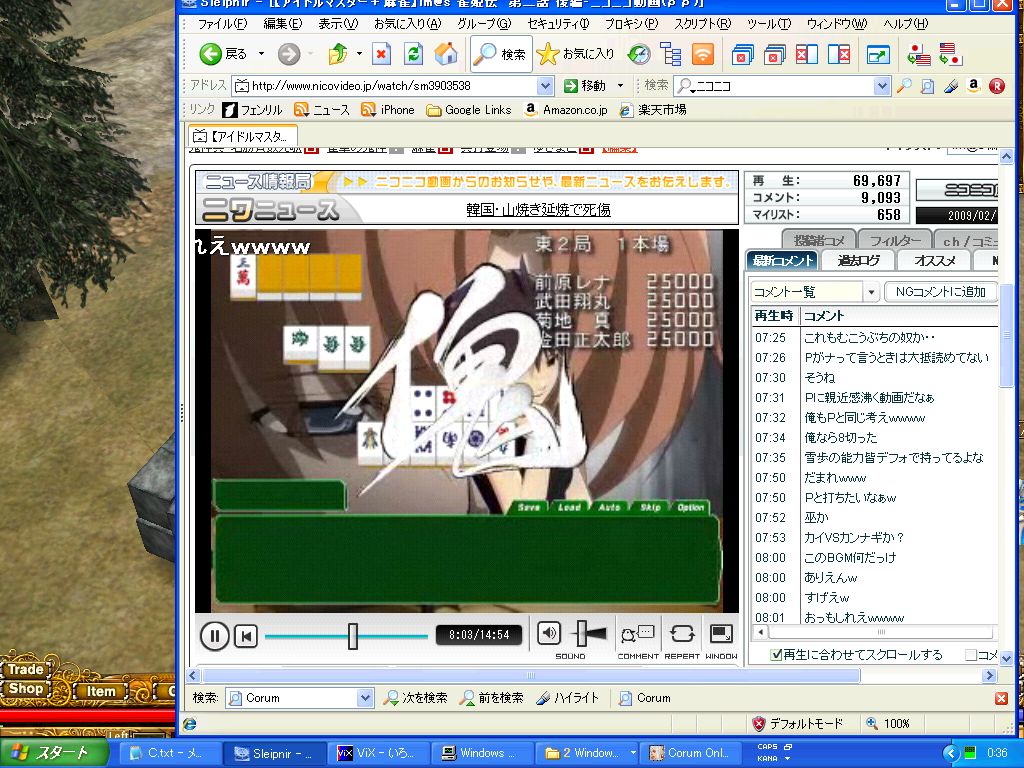Translate Japanese to English flag icon
1024x768 pixels.
click(x=918, y=54)
